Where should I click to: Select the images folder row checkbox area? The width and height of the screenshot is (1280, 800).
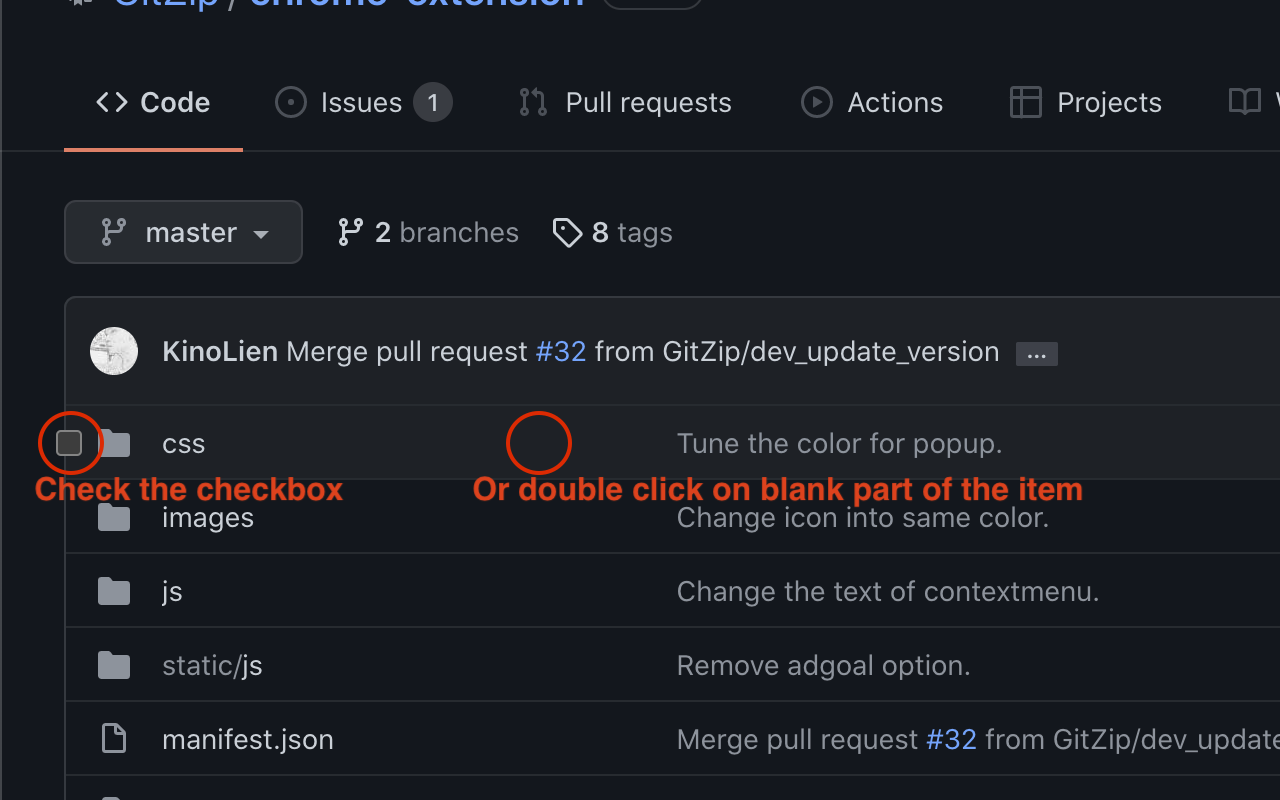tap(68, 517)
